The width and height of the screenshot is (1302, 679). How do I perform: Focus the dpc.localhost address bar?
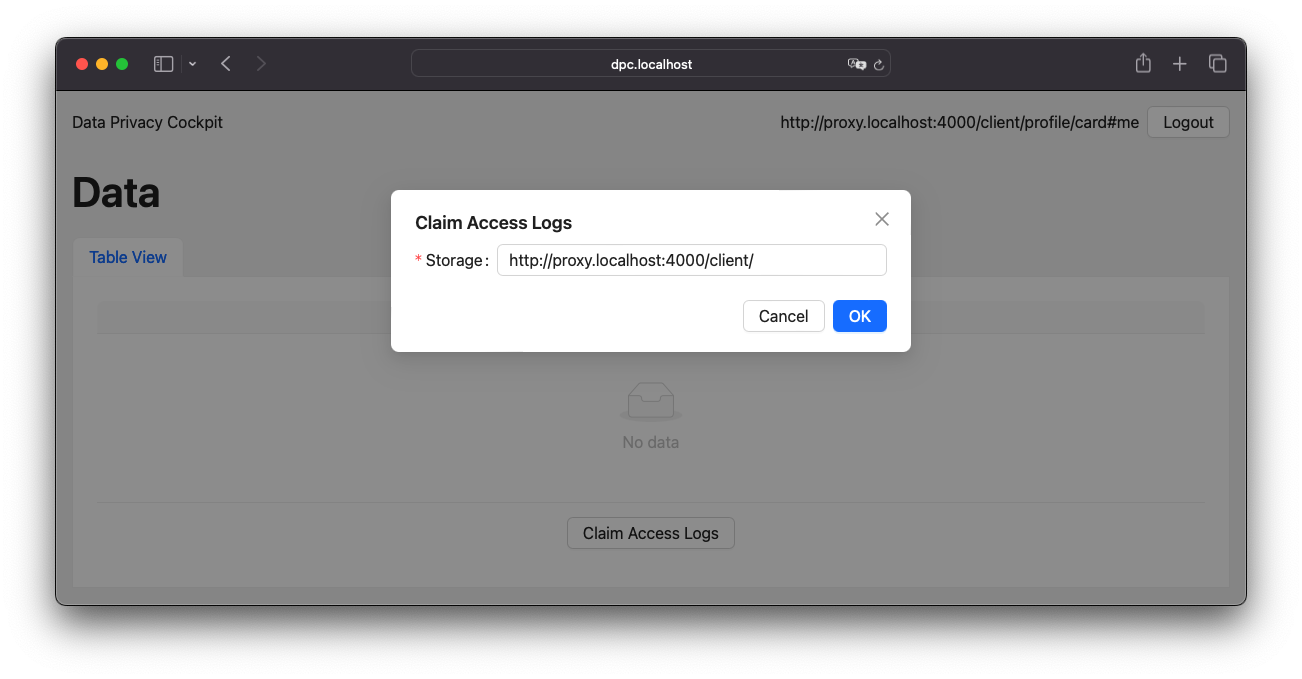click(651, 64)
